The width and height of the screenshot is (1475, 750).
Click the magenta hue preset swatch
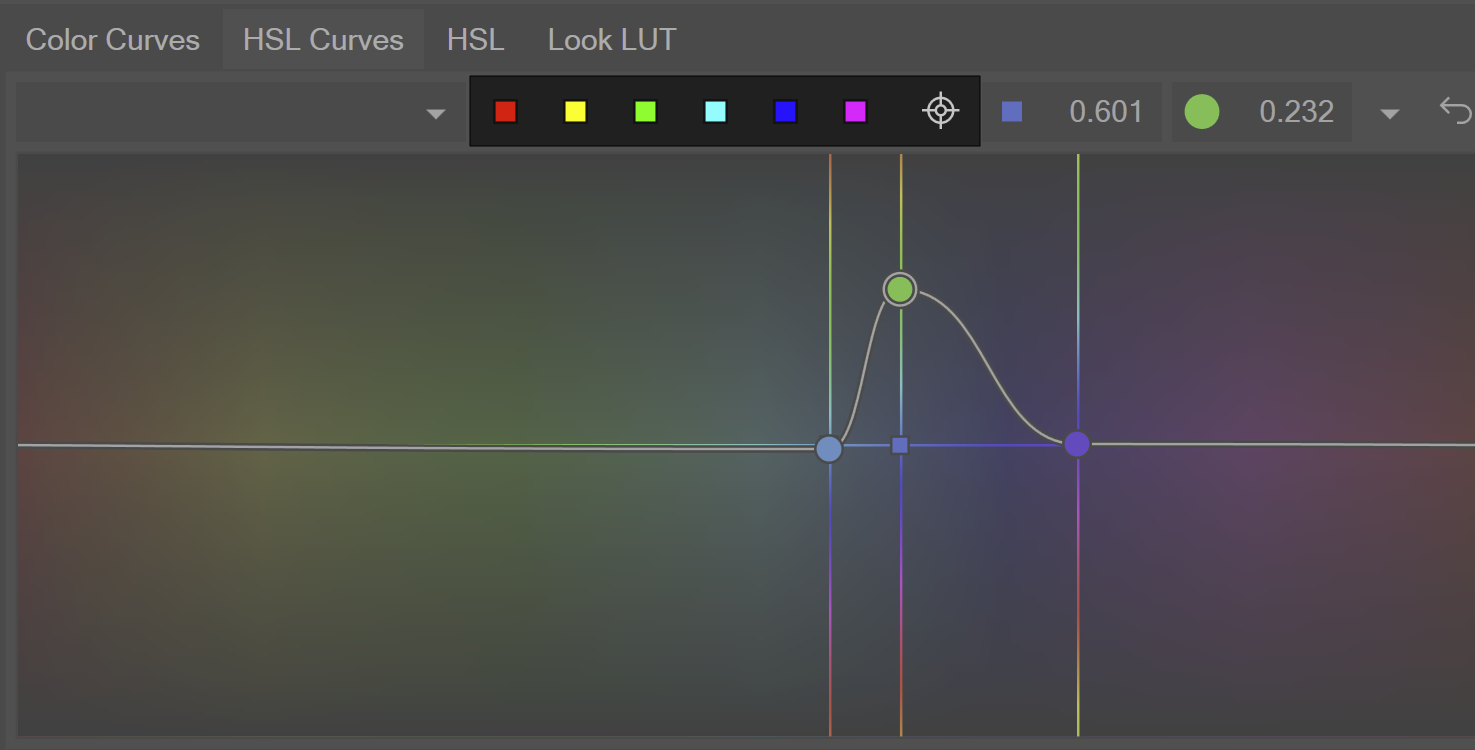pos(855,112)
